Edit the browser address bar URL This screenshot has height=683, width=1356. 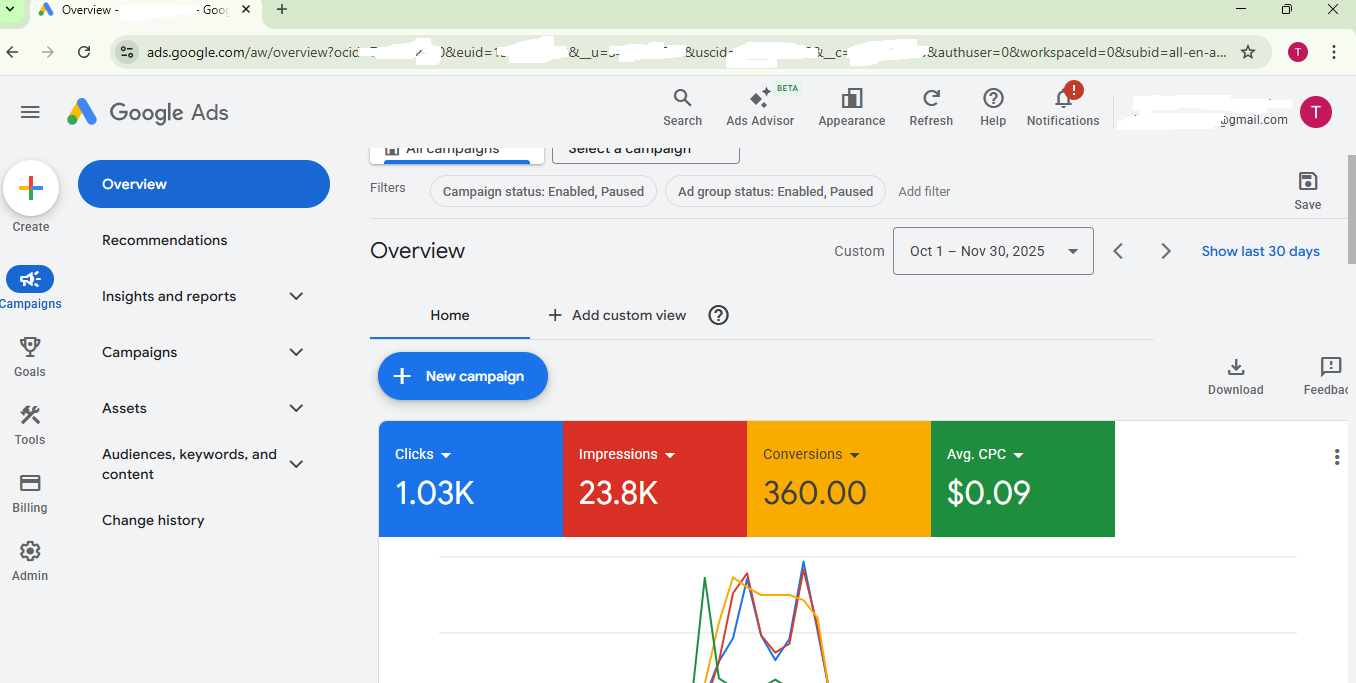tap(600, 51)
